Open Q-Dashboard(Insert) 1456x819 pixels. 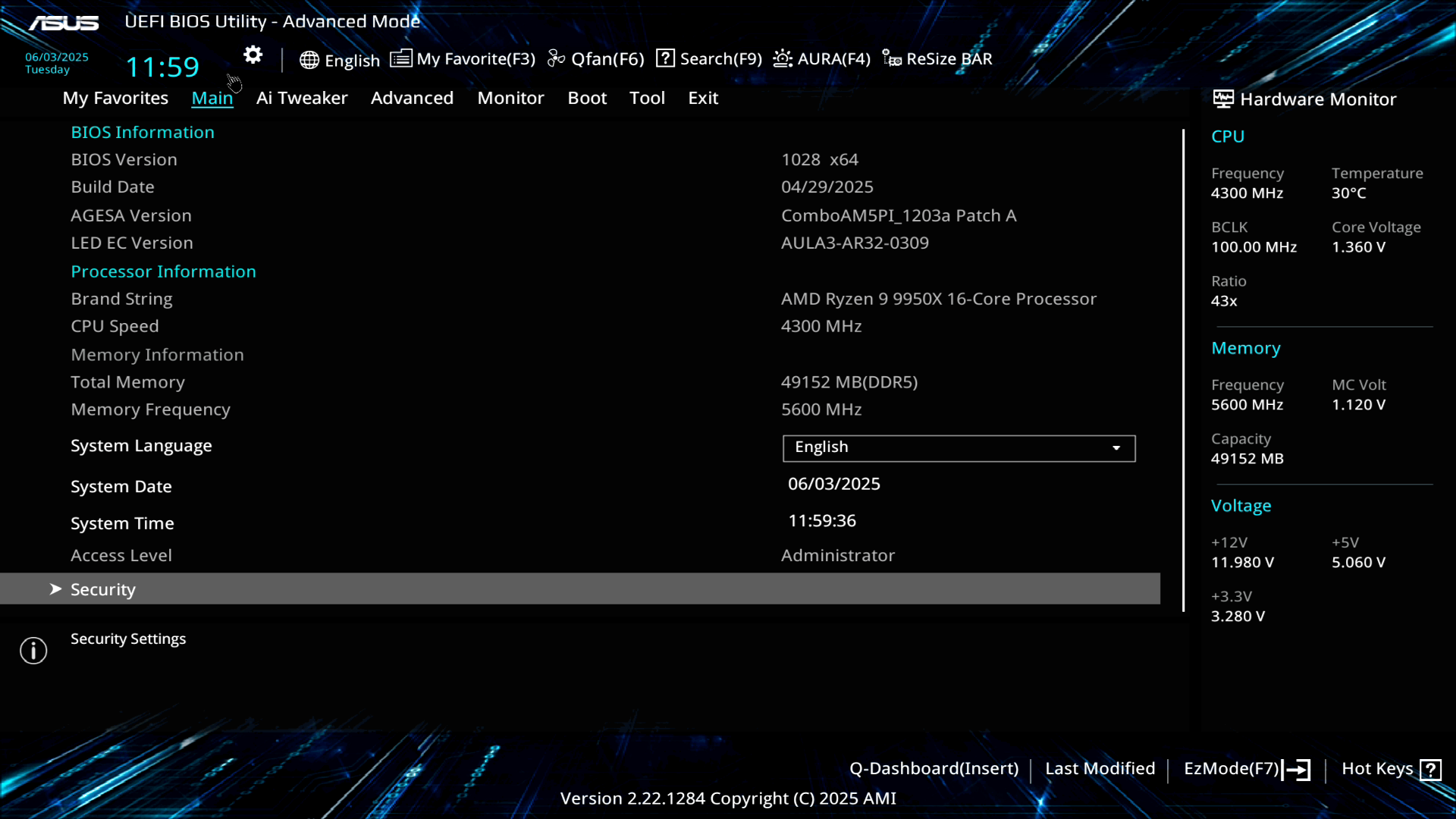(x=934, y=769)
